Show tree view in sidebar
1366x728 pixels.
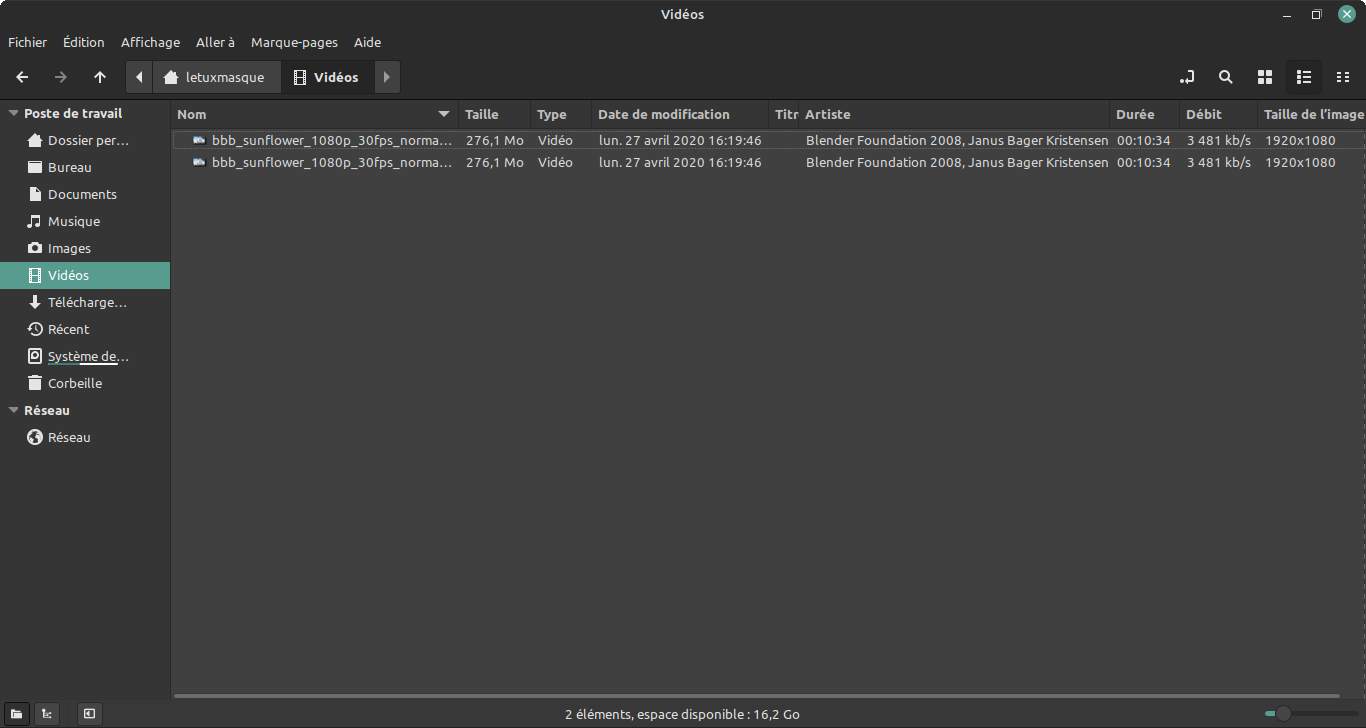coord(46,714)
